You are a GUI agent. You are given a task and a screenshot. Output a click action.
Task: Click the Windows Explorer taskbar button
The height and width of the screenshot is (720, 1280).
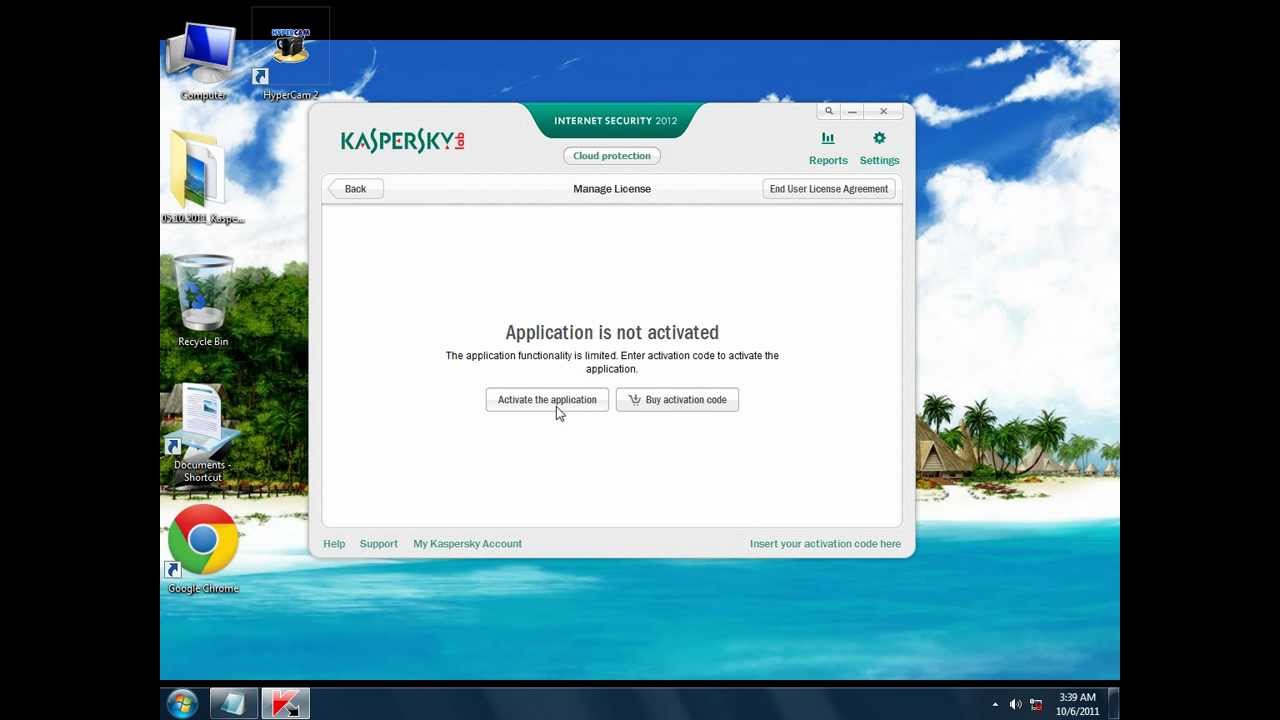coord(233,704)
